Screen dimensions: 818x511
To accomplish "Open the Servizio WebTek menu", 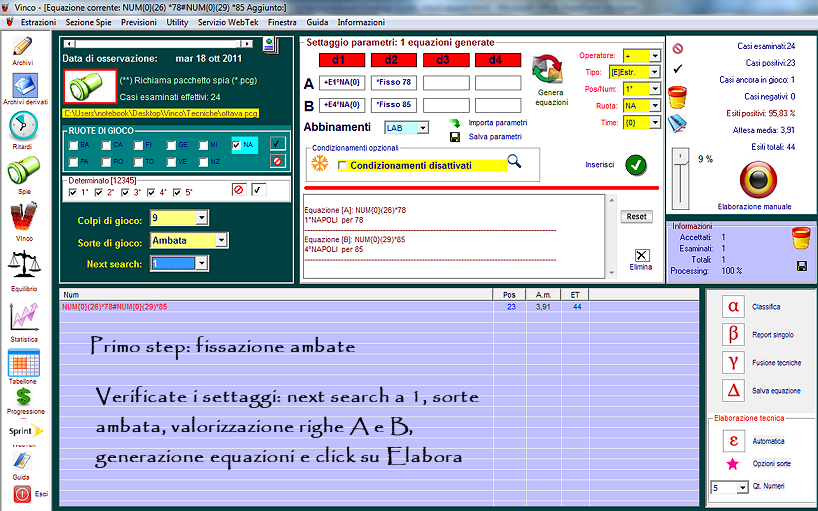I will coord(232,21).
